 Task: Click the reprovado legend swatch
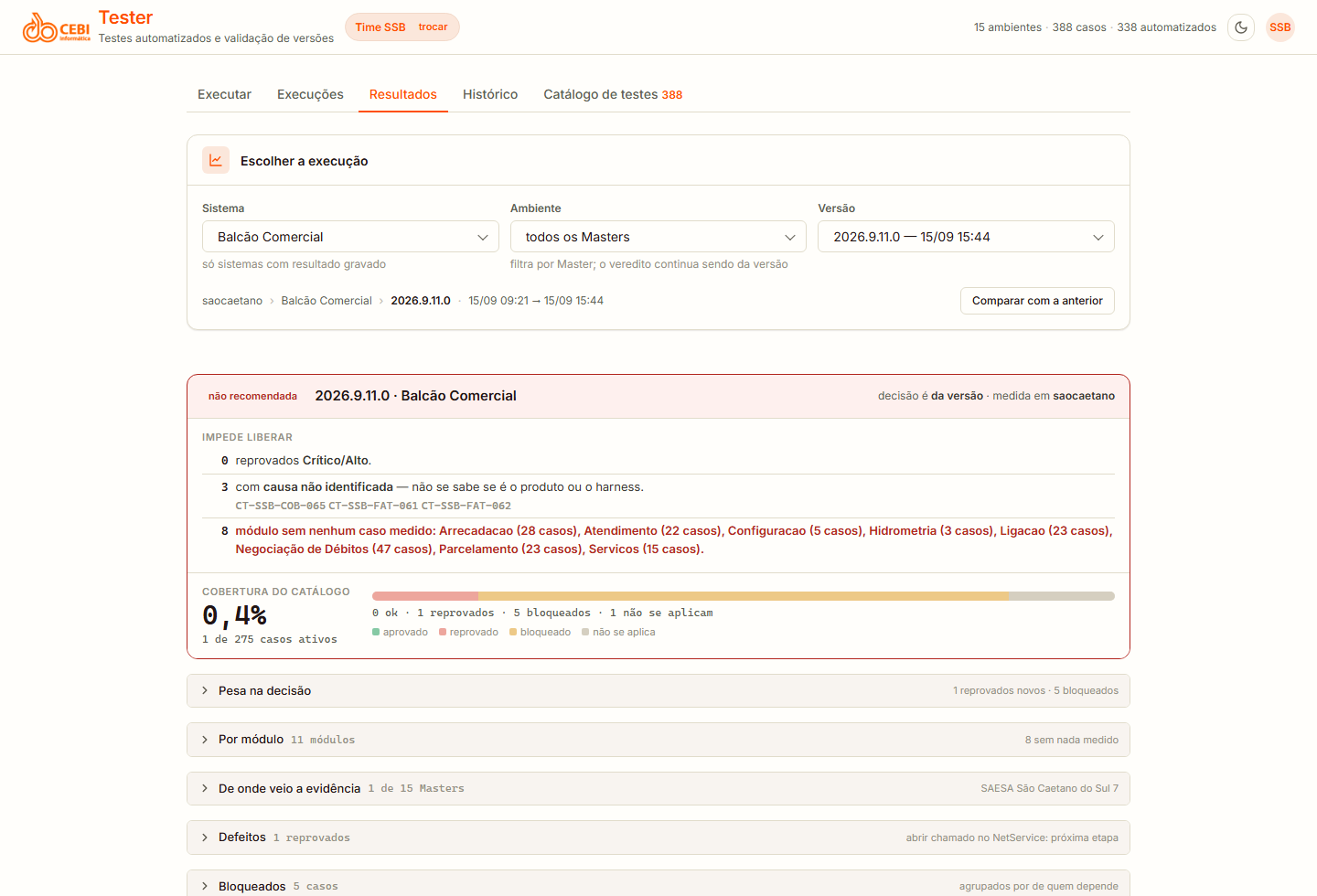[443, 632]
